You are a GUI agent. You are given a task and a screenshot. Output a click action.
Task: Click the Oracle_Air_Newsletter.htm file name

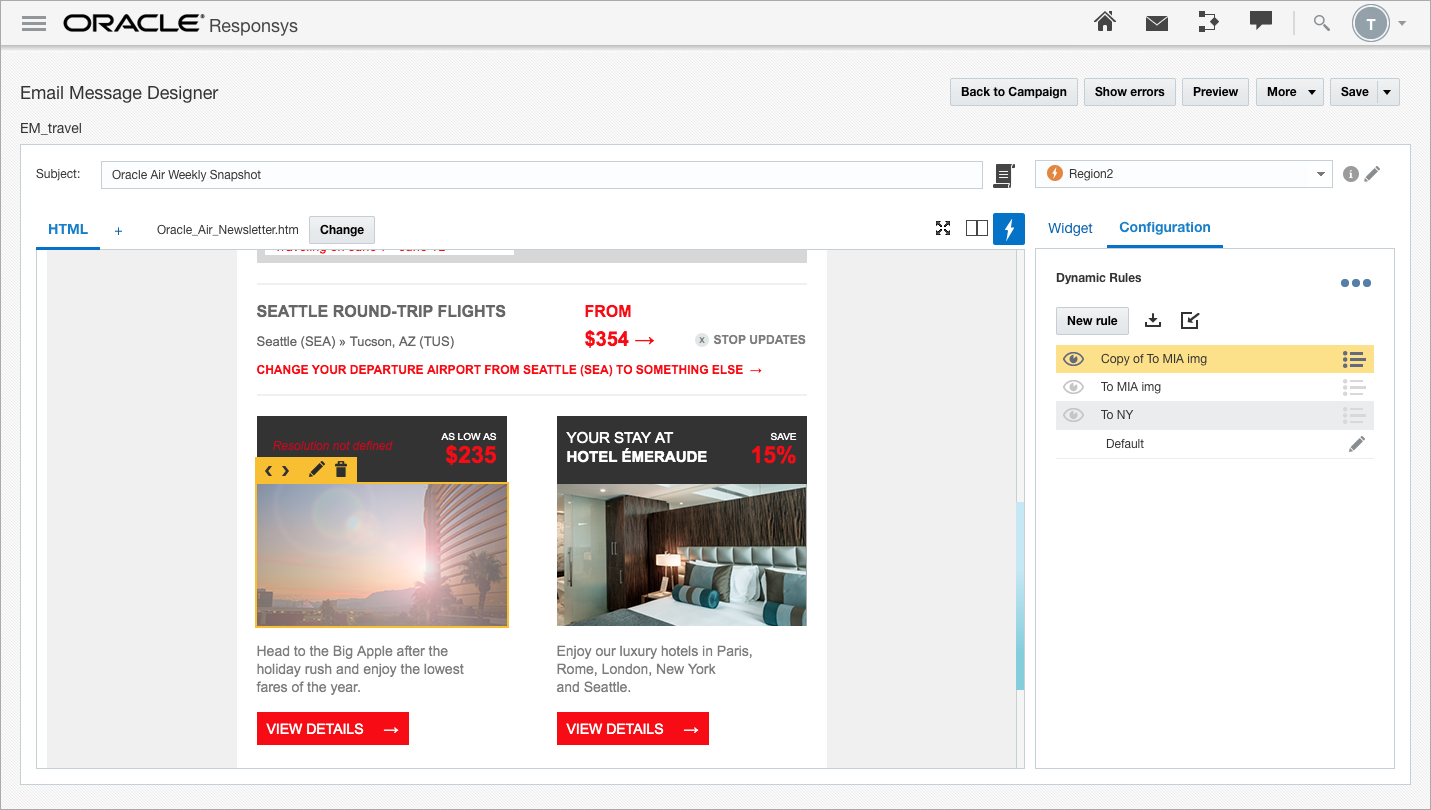(x=228, y=230)
